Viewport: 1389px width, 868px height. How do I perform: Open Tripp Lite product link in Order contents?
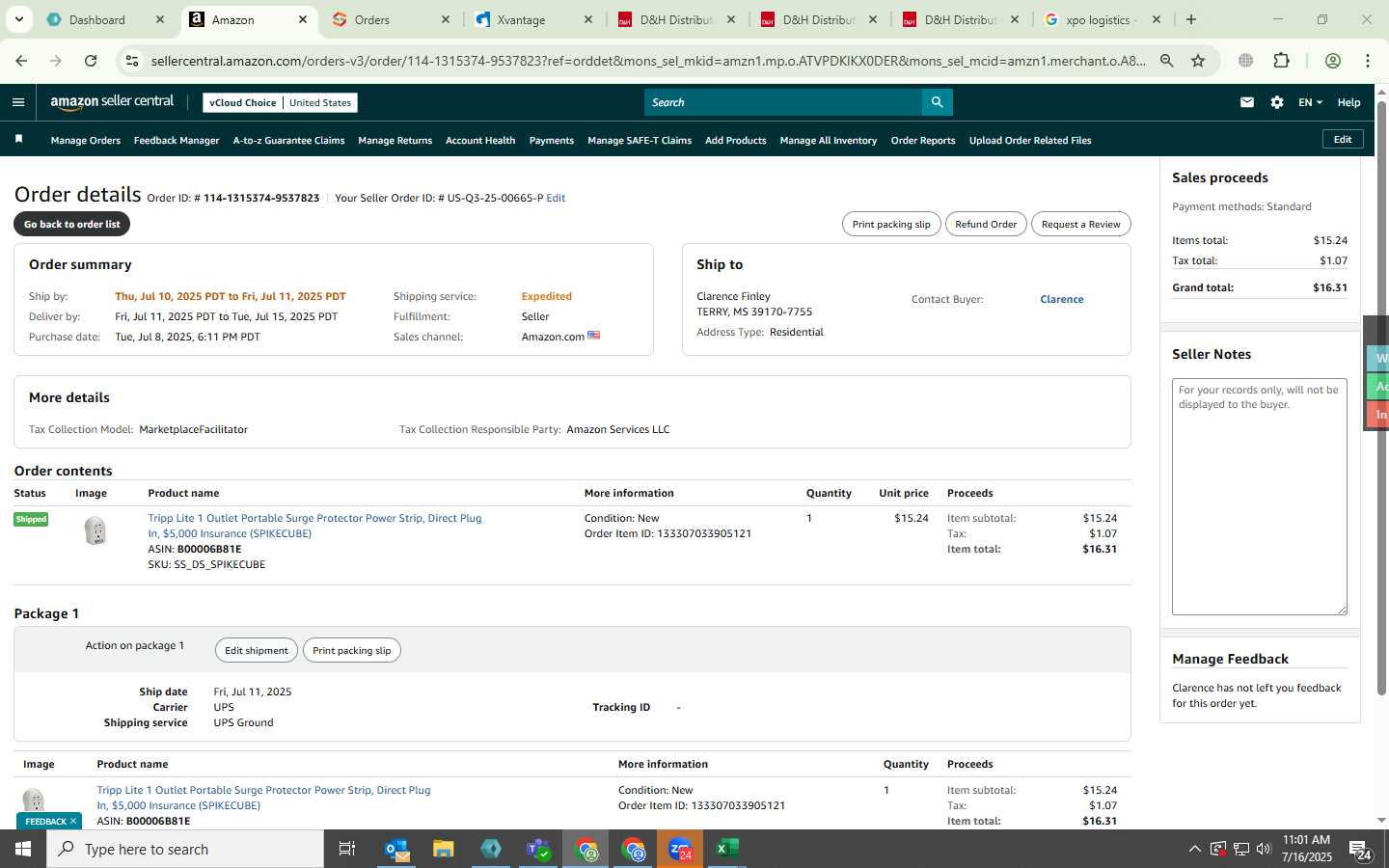tap(314, 526)
